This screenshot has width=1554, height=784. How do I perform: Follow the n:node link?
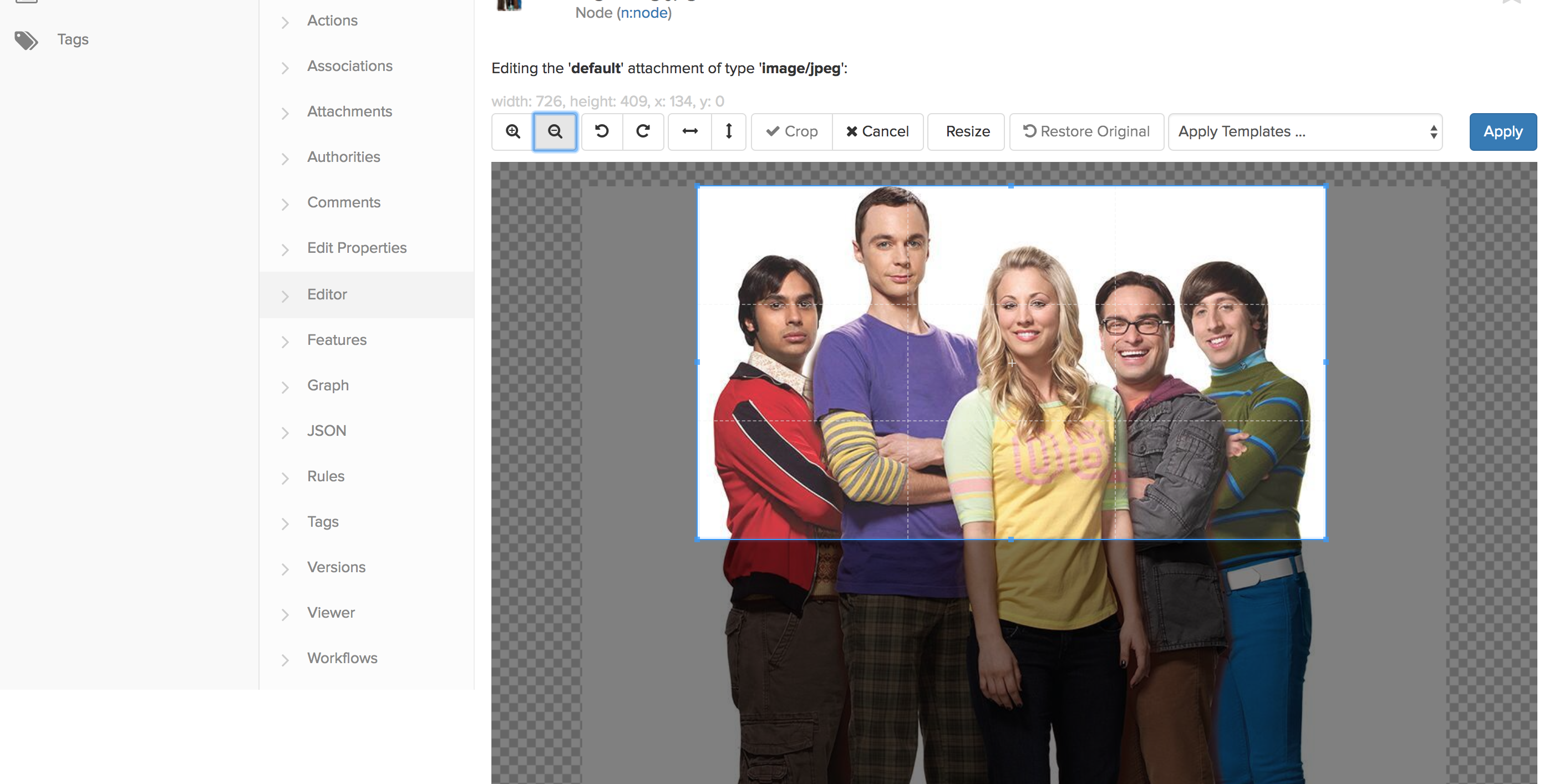(644, 13)
